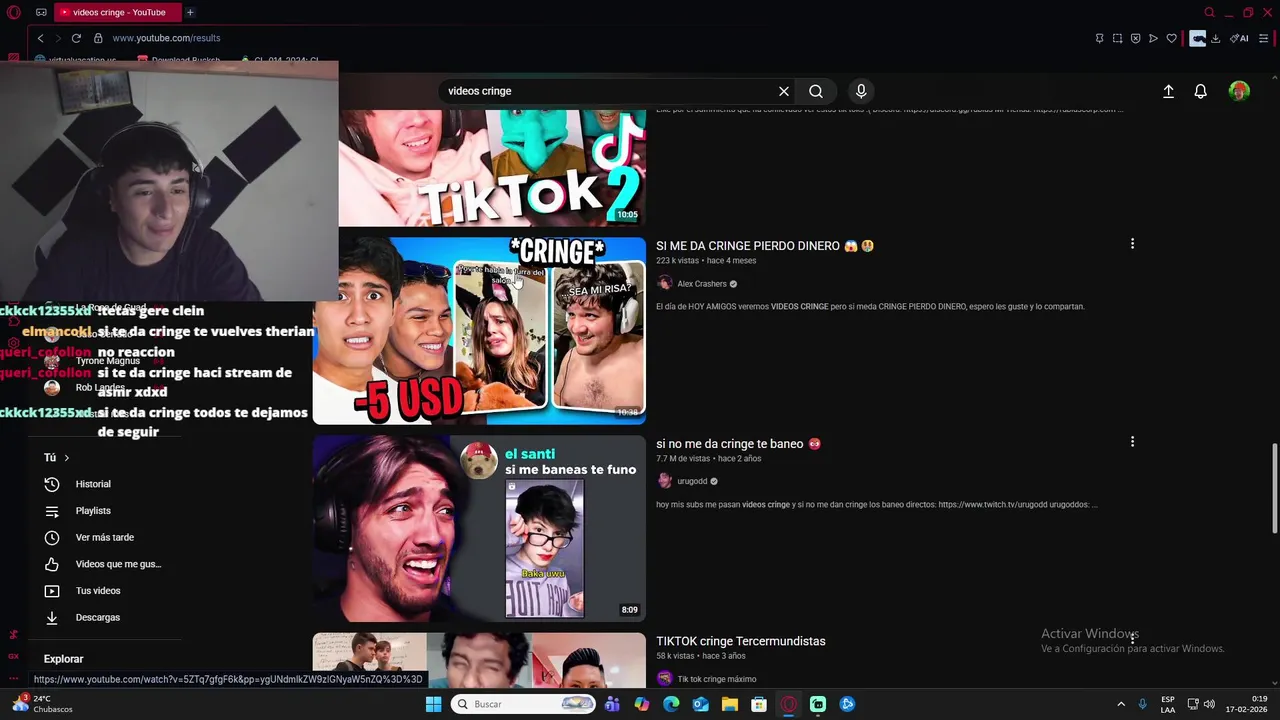Open Opera tab search magnifier in title bar
This screenshot has height=720, width=1280.
click(1209, 12)
